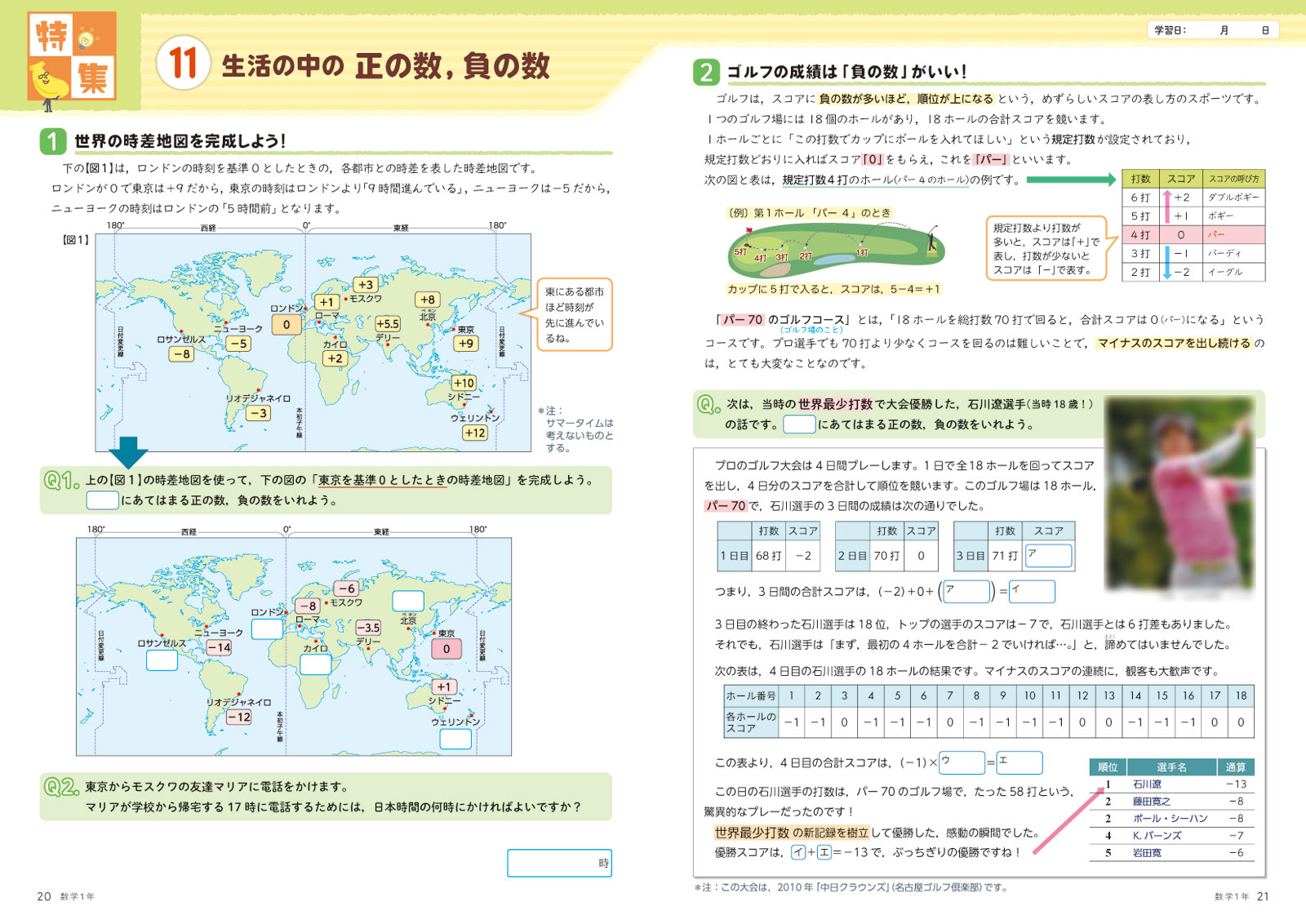Click the −3.5 label for デリー on lower map
This screenshot has height=924, width=1306.
(368, 628)
